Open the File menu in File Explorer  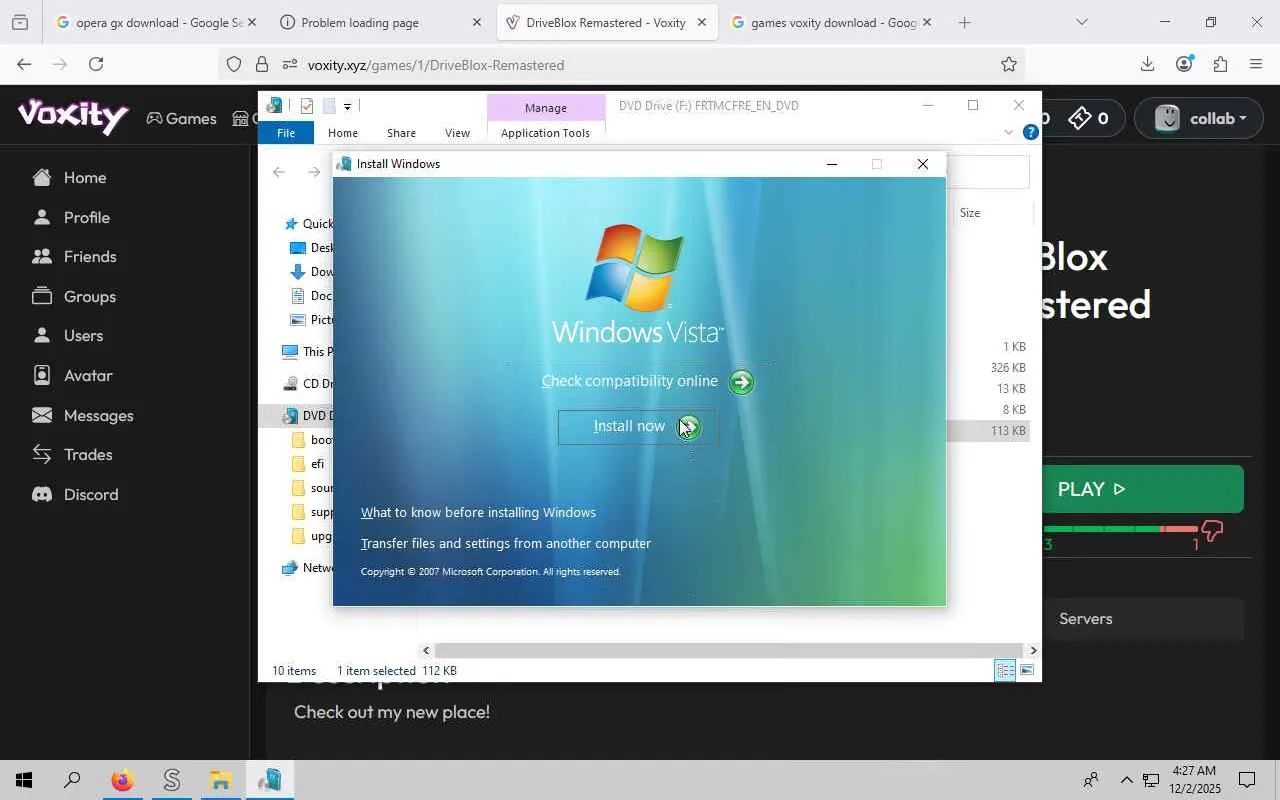(x=286, y=133)
